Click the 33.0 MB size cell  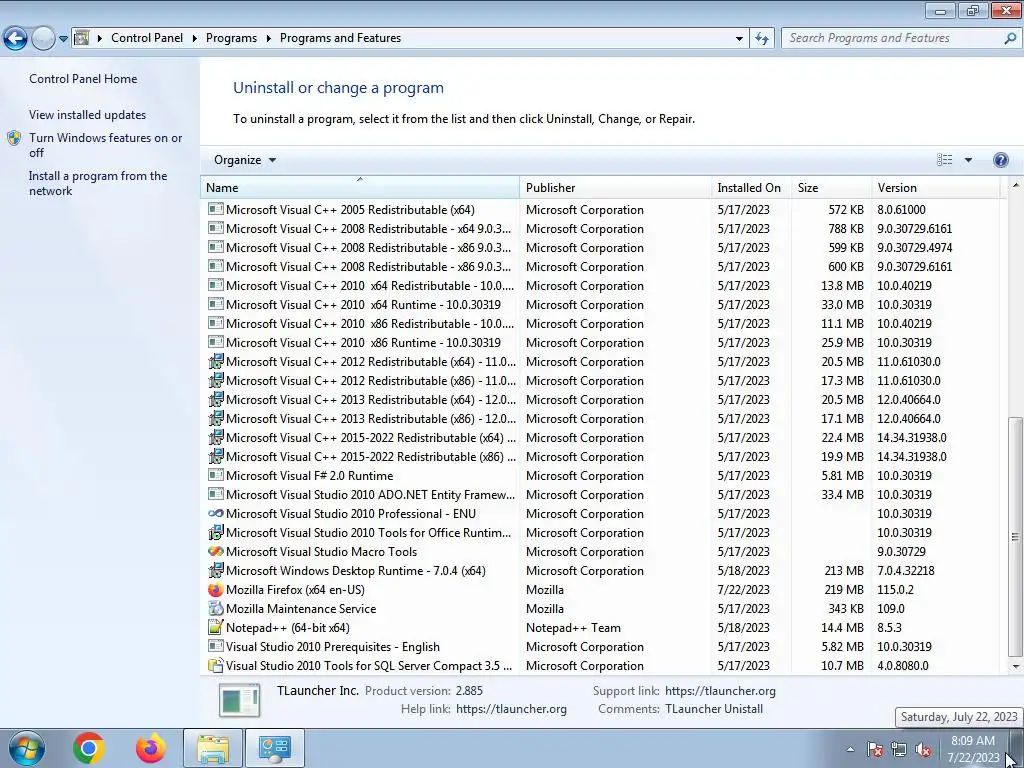(x=842, y=305)
